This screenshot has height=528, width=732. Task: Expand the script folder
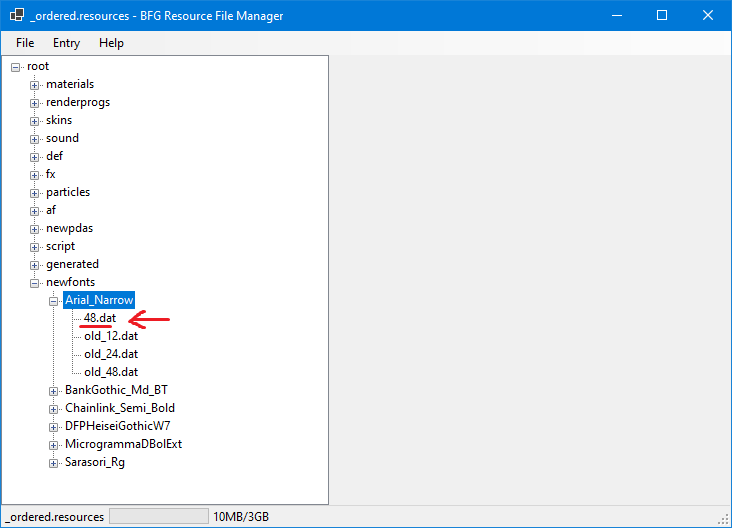point(35,247)
